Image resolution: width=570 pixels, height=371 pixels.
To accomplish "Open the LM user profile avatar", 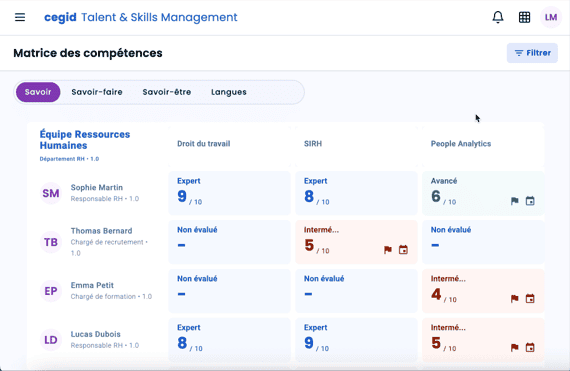I will tap(551, 17).
